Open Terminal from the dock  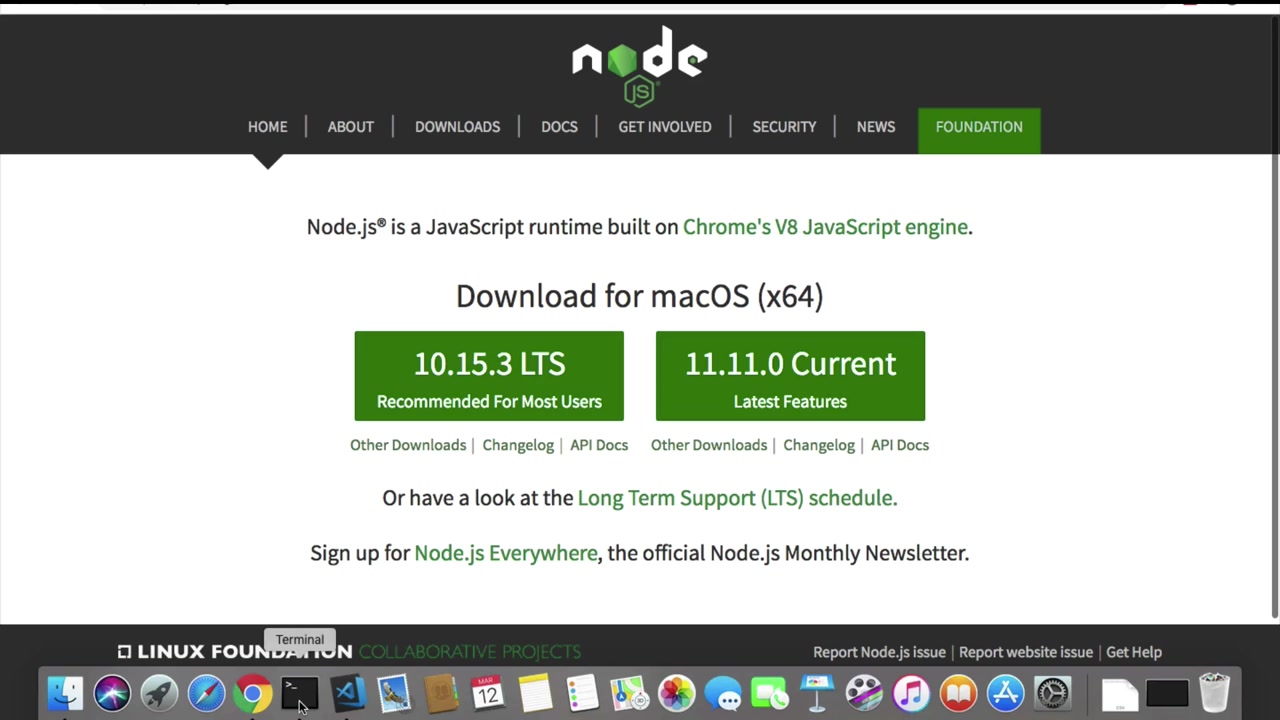coord(300,693)
